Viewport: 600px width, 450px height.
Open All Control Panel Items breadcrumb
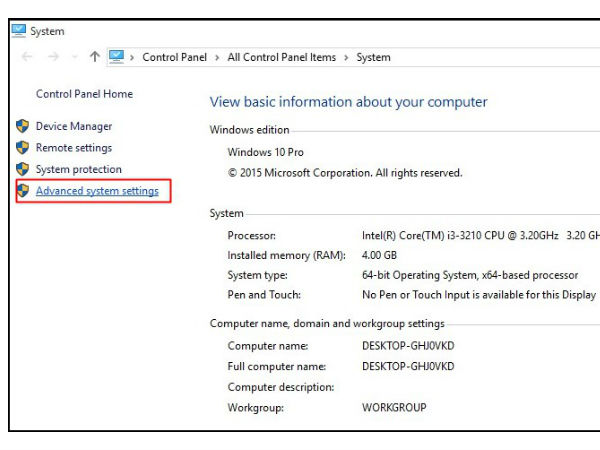pos(282,57)
